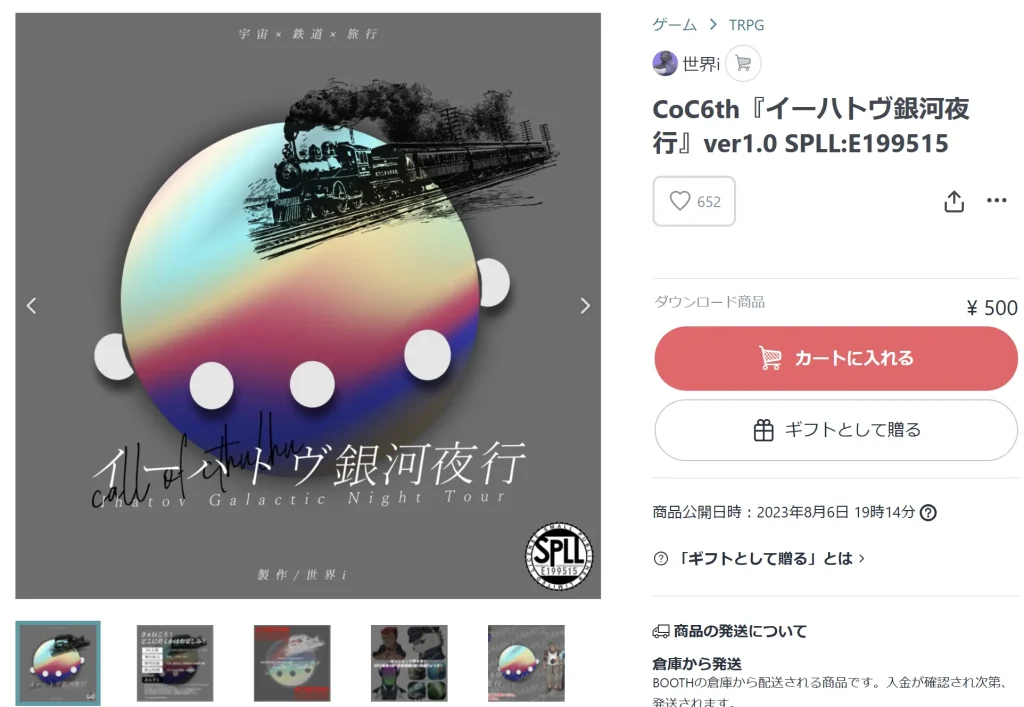The image size is (1024, 707).
Task: Select the fourth thumbnail with character portraits
Action: (x=409, y=663)
